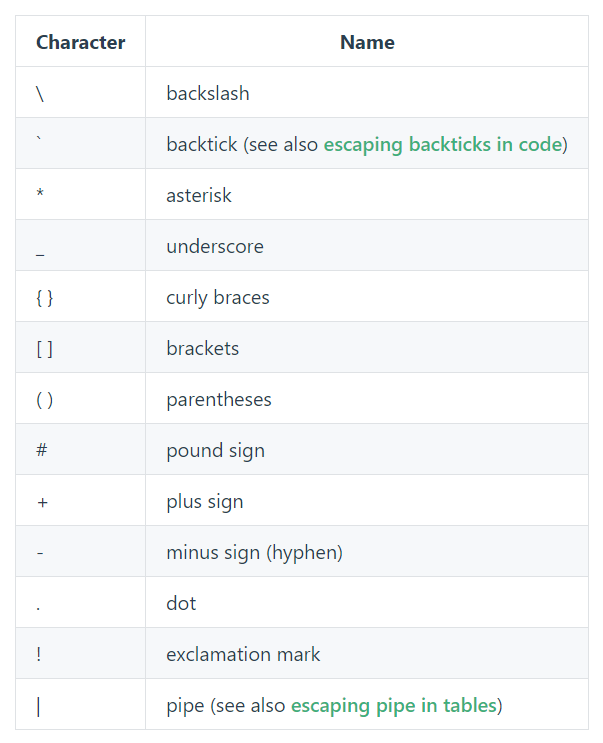The width and height of the screenshot is (603, 743).
Task: Click the curly braces text
Action: tap(217, 298)
